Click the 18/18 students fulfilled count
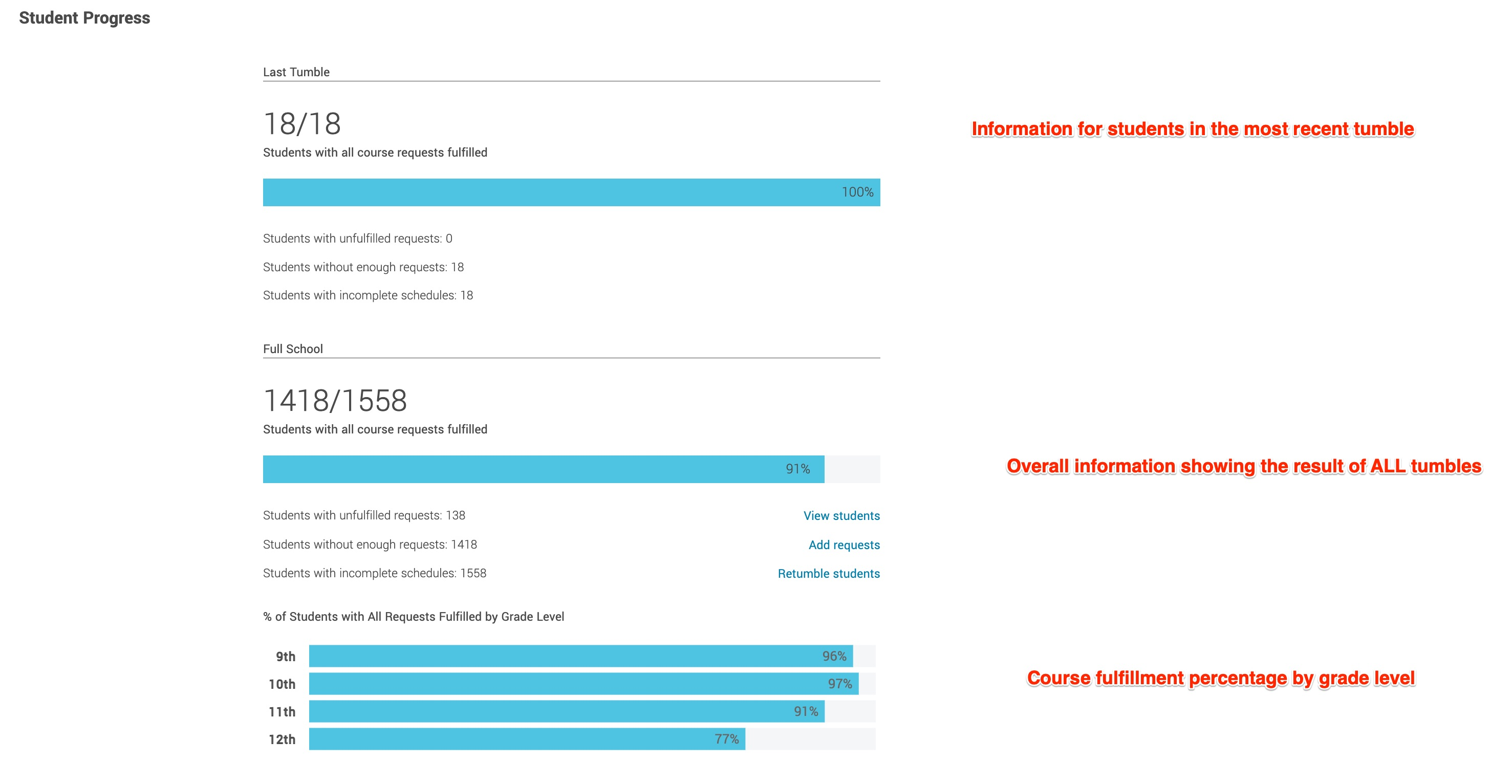Viewport: 1512px width, 784px height. (301, 124)
